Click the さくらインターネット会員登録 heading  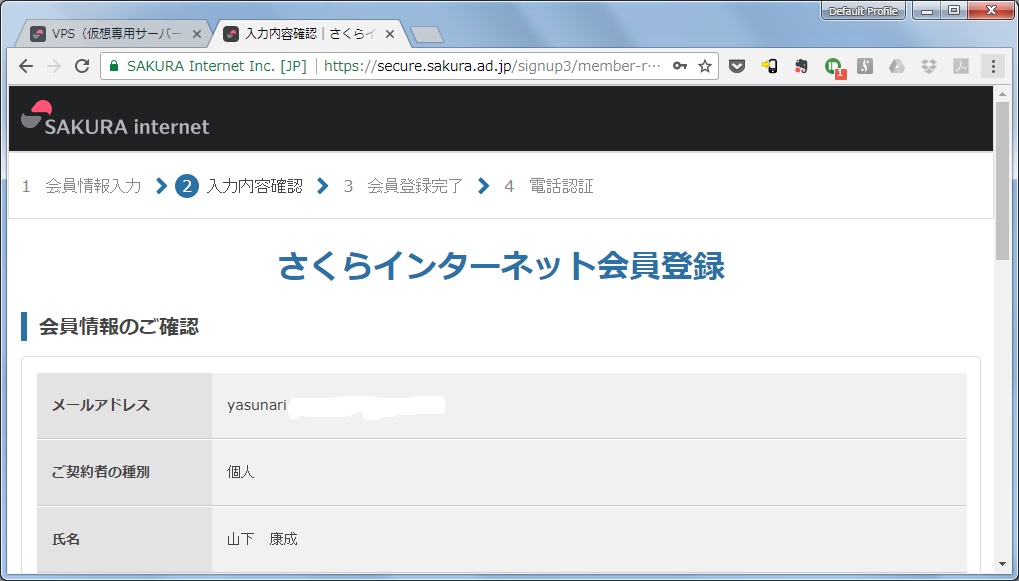(x=501, y=266)
